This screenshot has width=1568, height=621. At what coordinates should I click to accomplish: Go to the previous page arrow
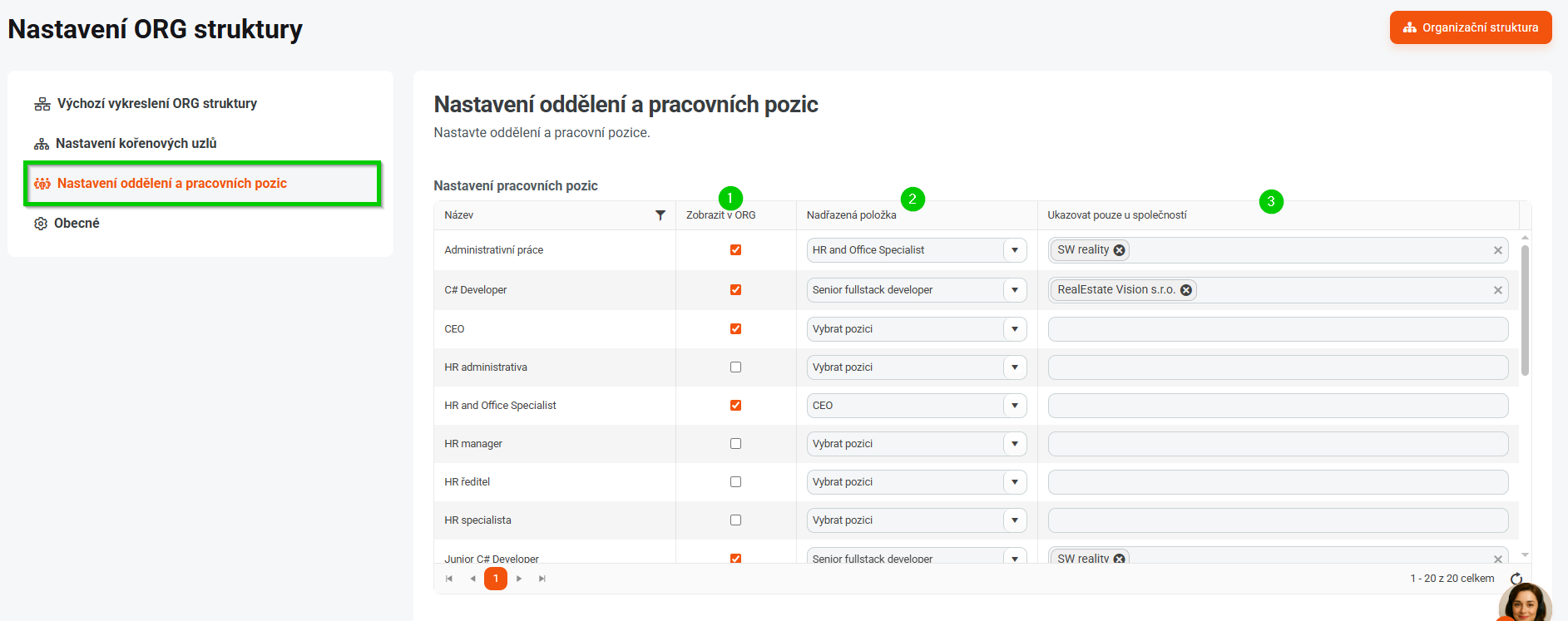[x=472, y=579]
